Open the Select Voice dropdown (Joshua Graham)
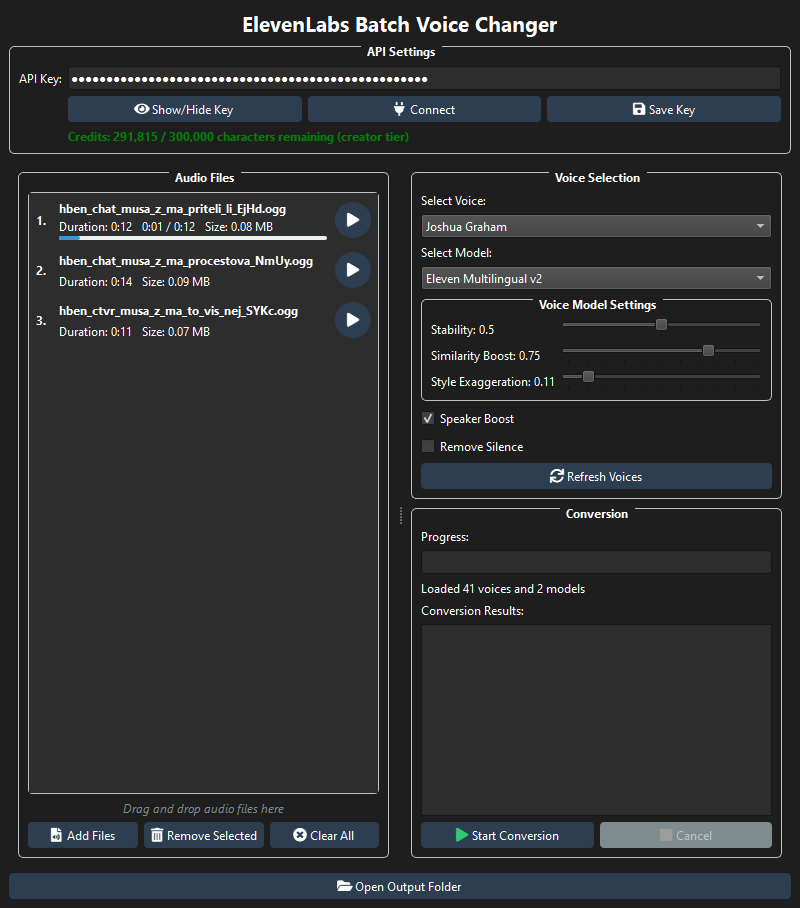 click(x=596, y=226)
